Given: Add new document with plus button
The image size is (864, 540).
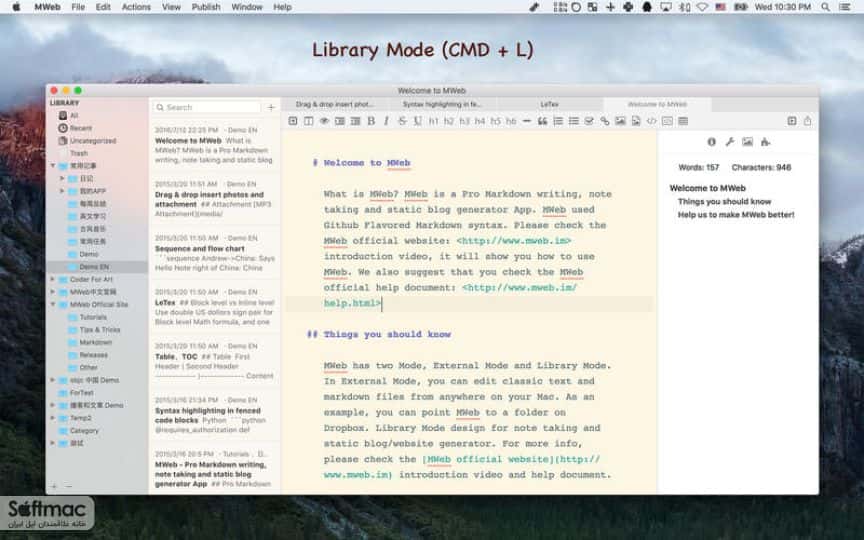Looking at the screenshot, I should 271,107.
